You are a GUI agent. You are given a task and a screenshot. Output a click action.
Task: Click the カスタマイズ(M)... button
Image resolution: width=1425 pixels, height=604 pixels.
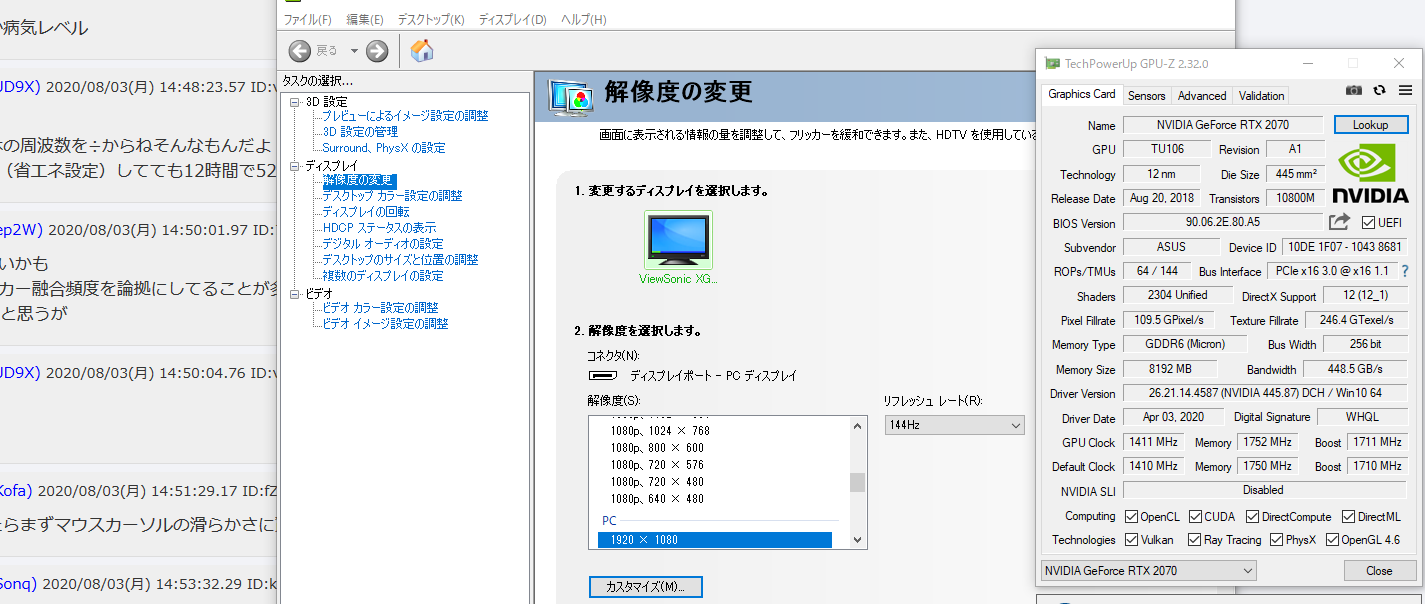click(x=646, y=586)
